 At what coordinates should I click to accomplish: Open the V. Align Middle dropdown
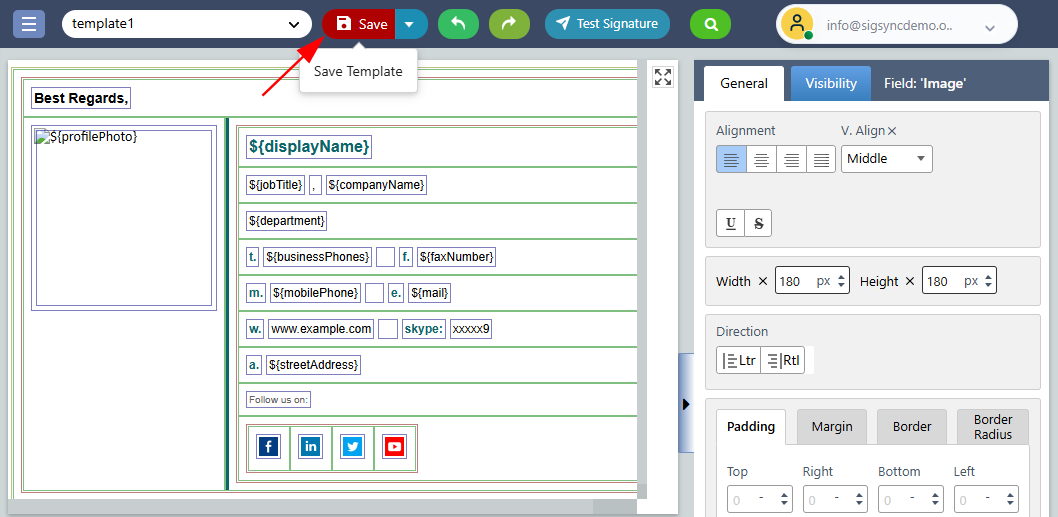(886, 159)
